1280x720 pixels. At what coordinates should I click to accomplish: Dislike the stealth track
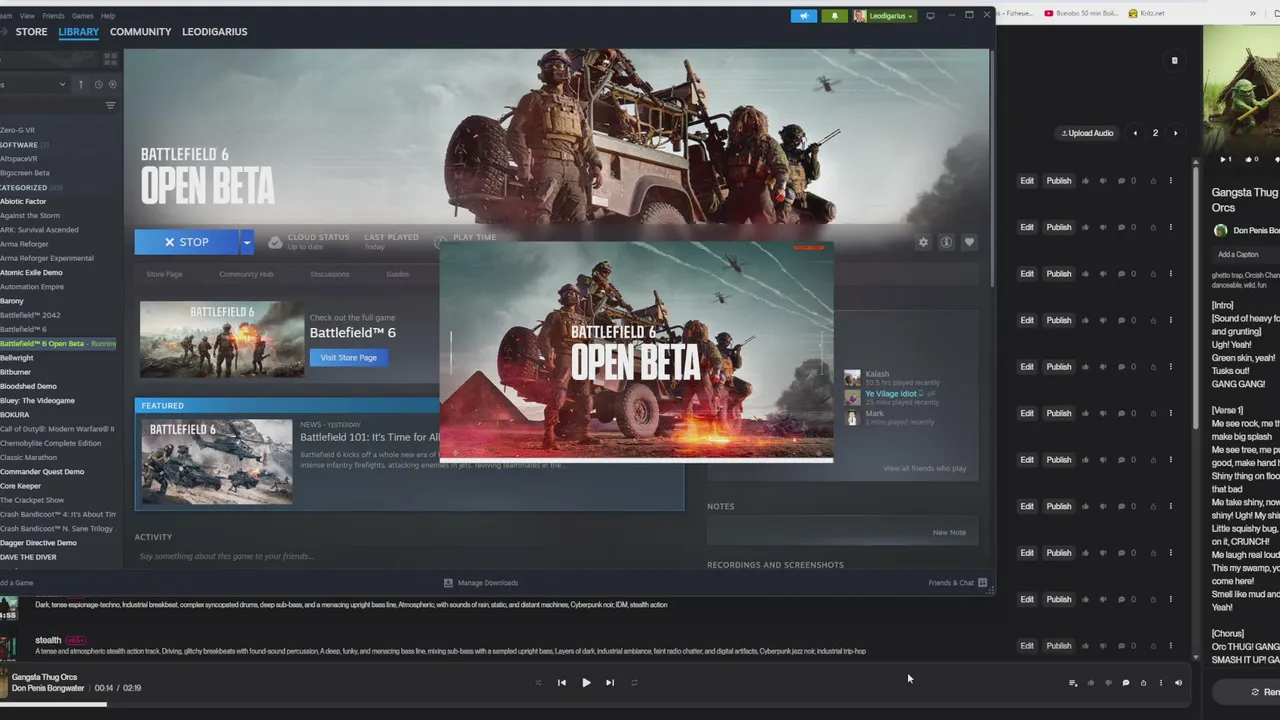[1103, 646]
